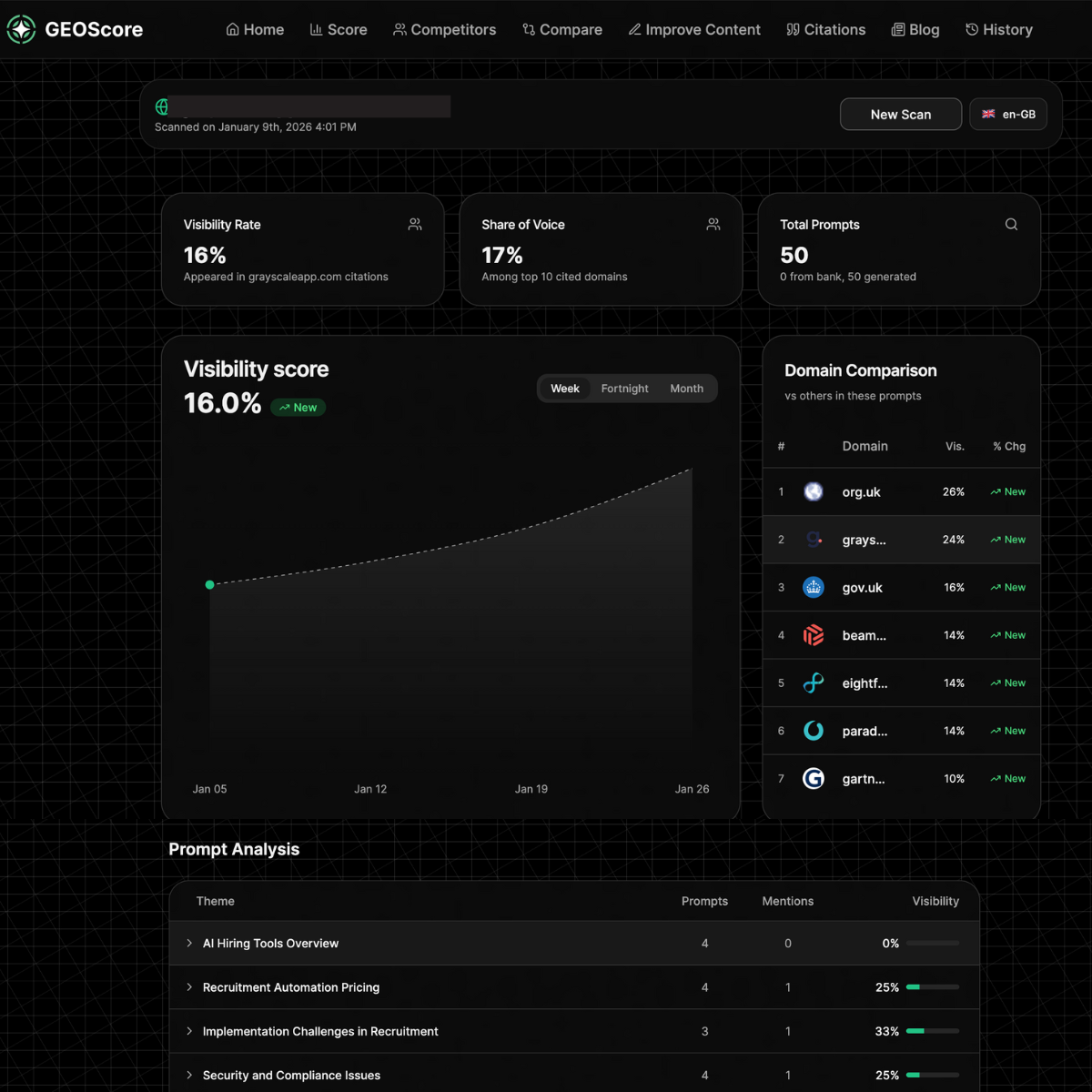The width and height of the screenshot is (1092, 1092).
Task: Click the UK flag icon next to en-GB
Action: [x=987, y=114]
